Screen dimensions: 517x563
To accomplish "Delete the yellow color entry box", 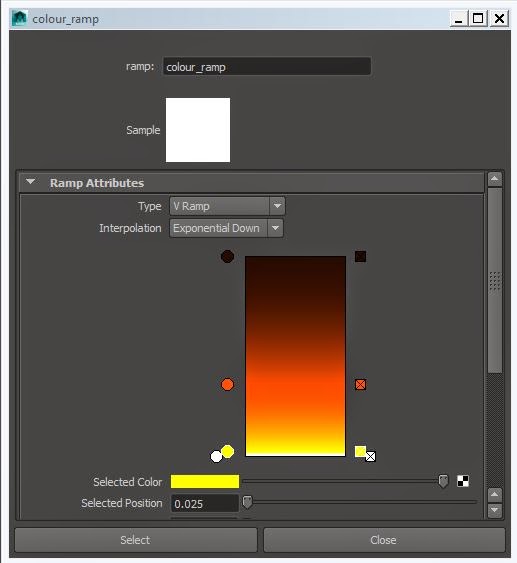I will [360, 451].
